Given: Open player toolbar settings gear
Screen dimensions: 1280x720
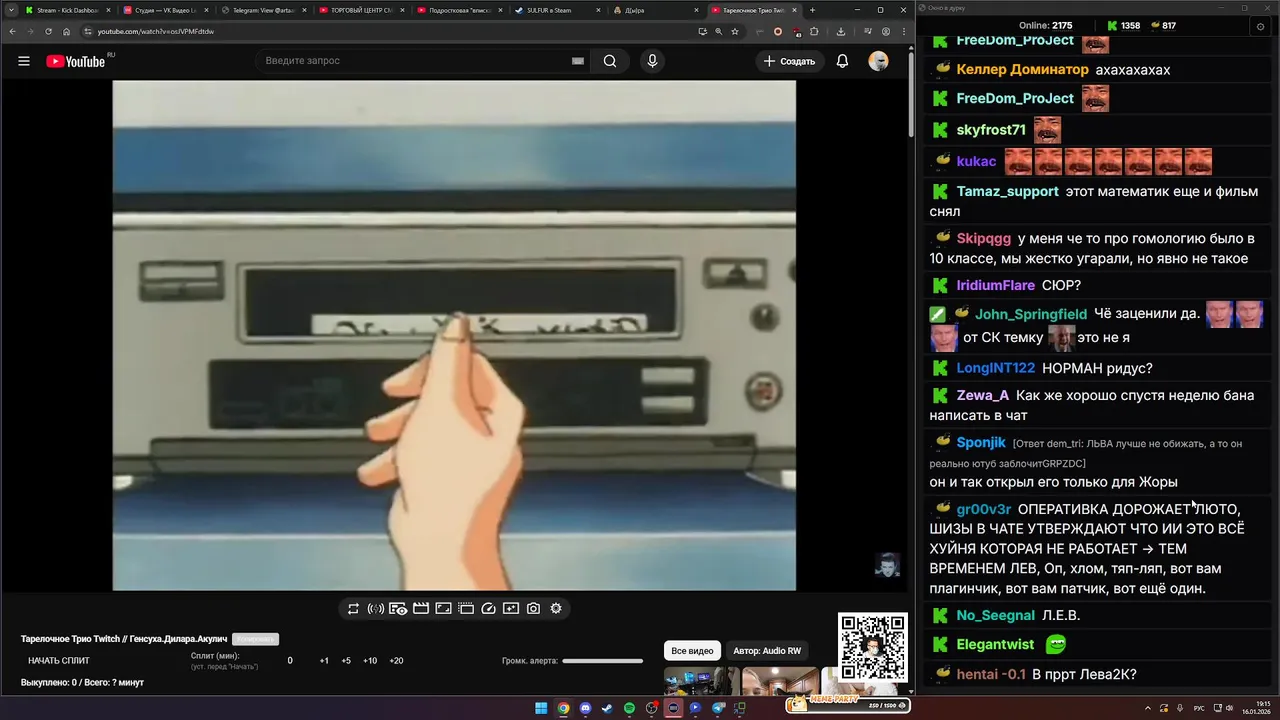Looking at the screenshot, I should (556, 608).
